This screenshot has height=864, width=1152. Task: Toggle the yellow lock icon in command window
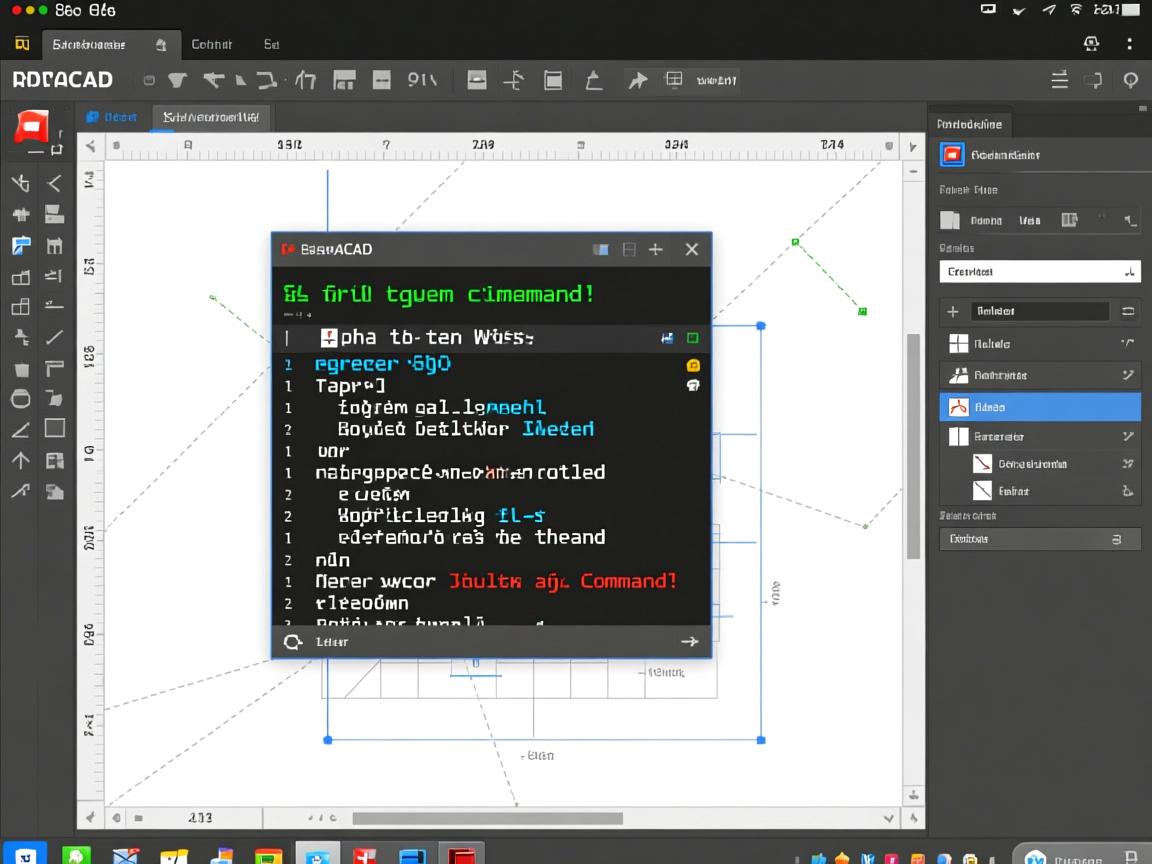click(692, 365)
